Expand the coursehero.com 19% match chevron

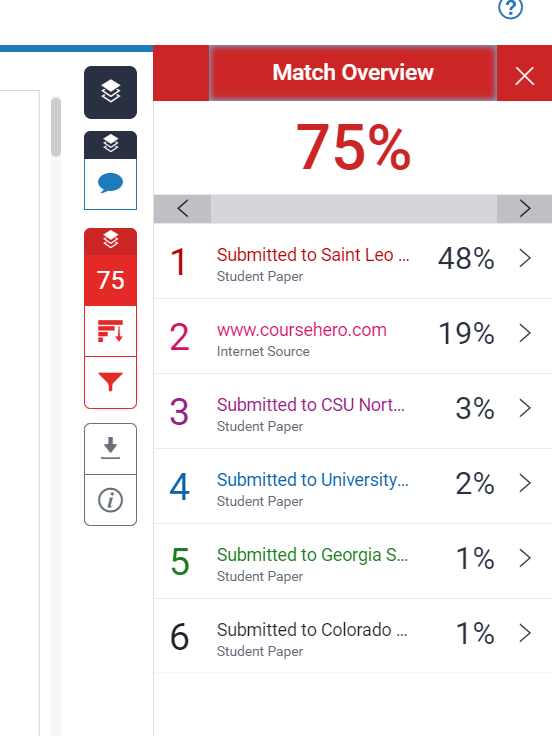(x=525, y=333)
